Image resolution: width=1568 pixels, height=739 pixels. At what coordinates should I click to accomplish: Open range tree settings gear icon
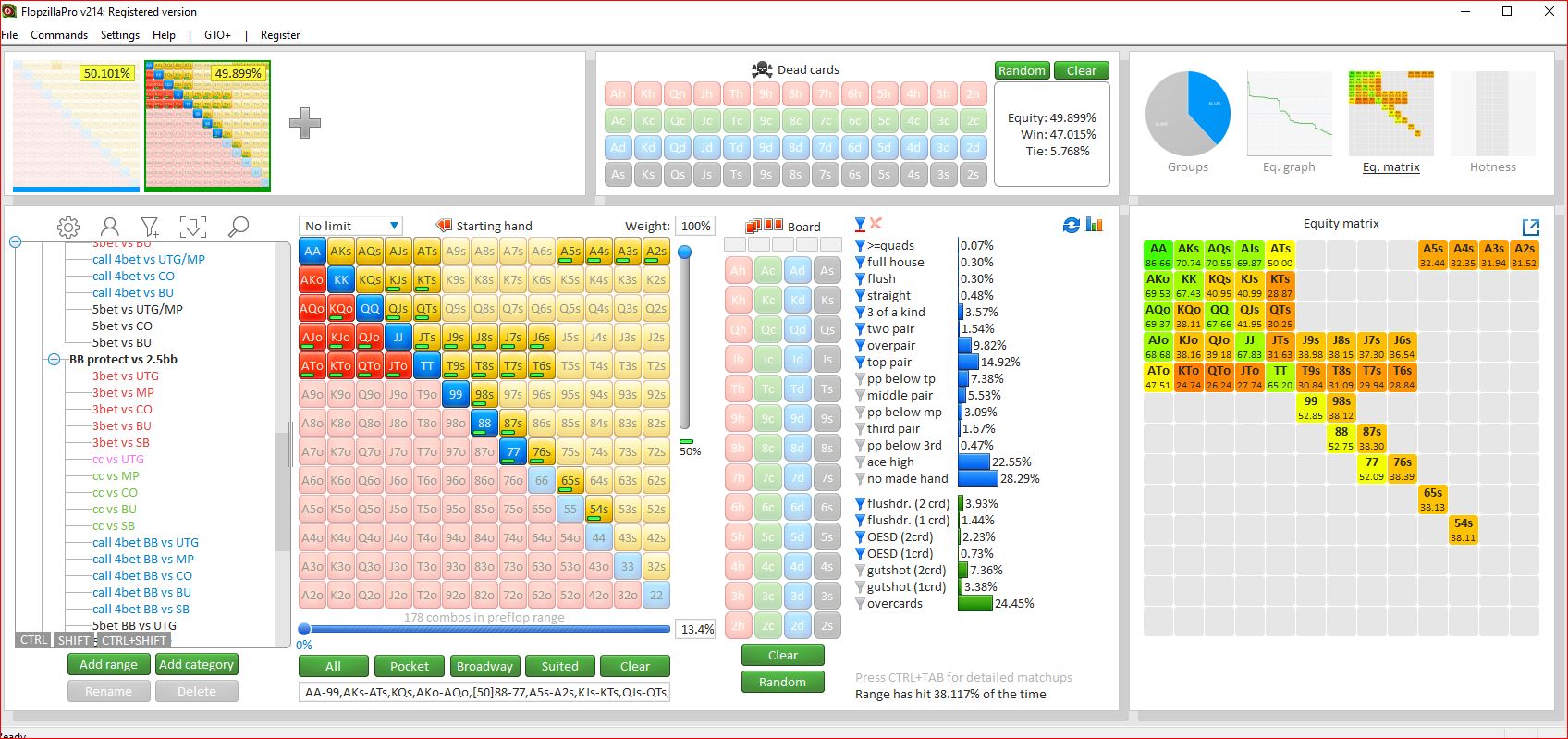click(67, 227)
